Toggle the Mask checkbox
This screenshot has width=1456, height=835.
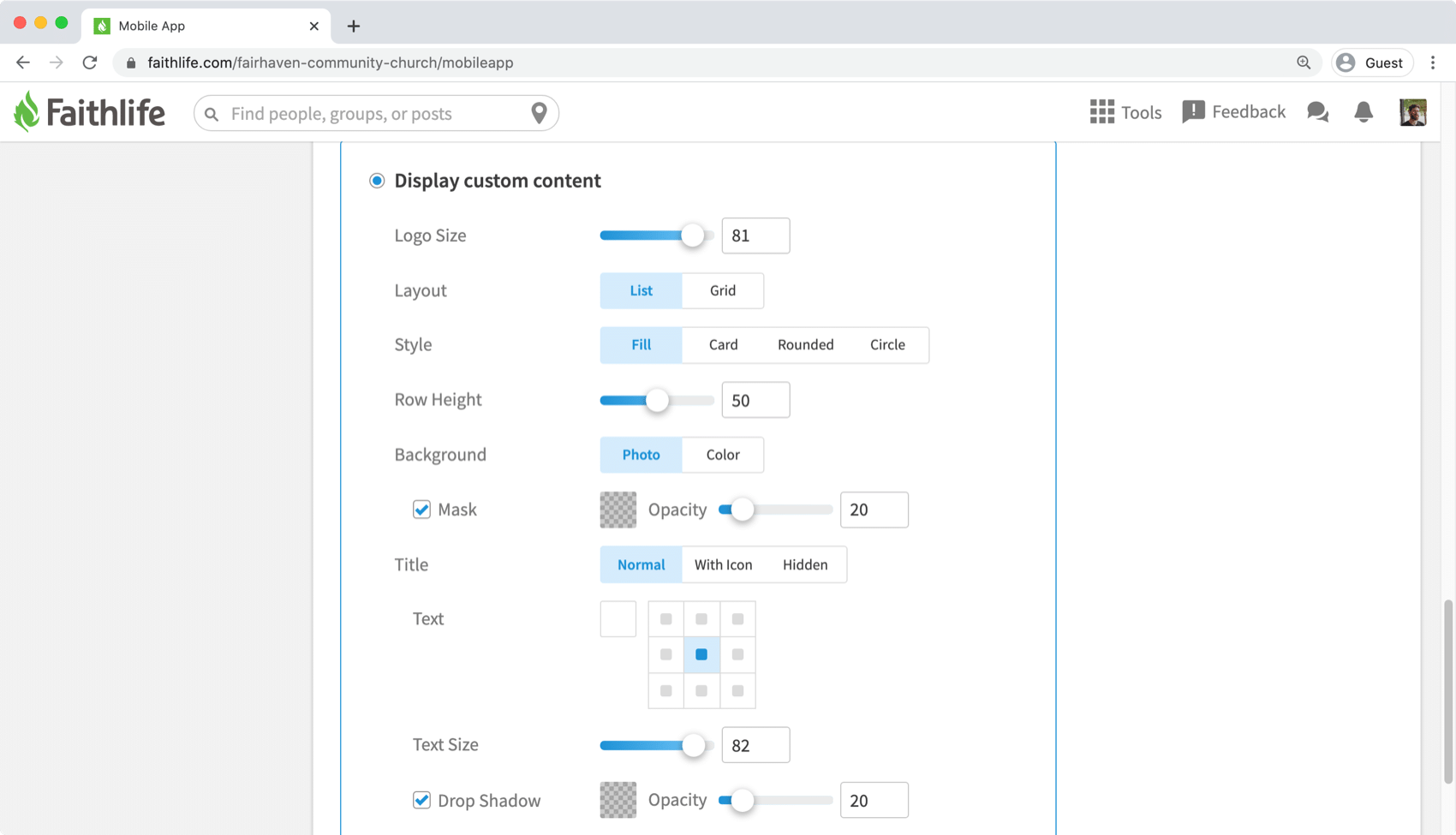[x=421, y=510]
